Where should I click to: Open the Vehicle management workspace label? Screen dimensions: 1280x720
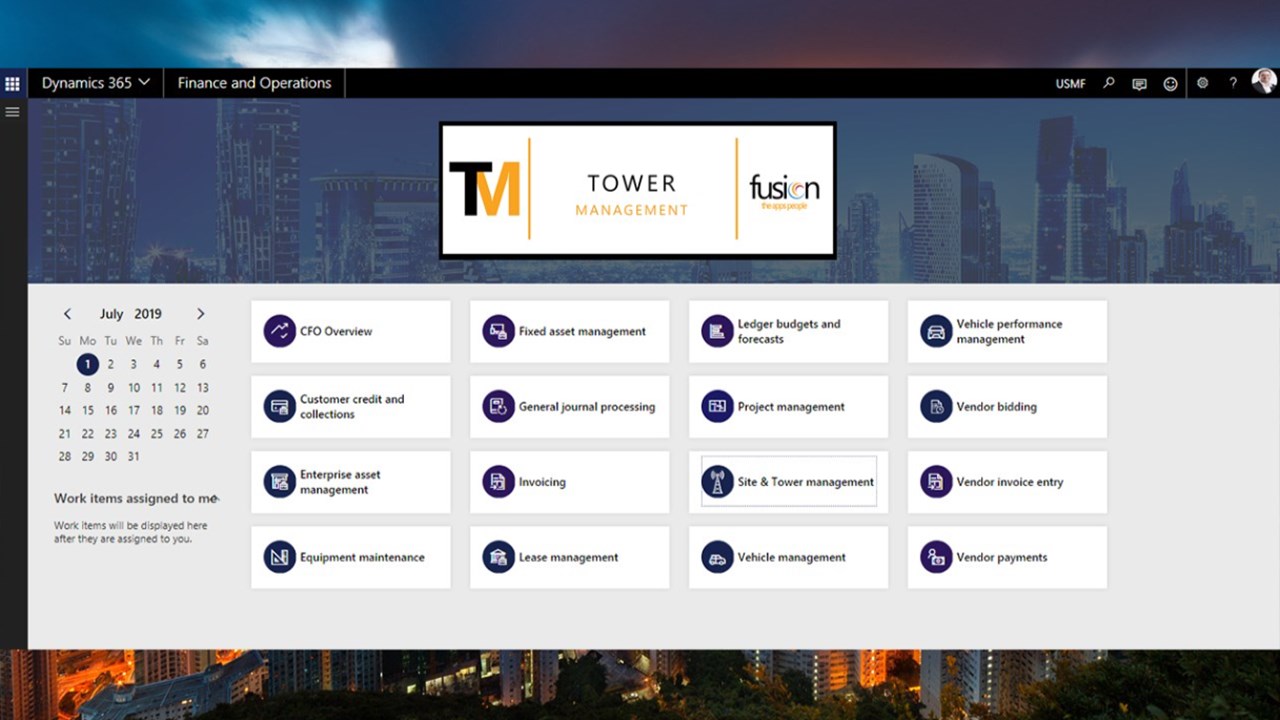[792, 557]
